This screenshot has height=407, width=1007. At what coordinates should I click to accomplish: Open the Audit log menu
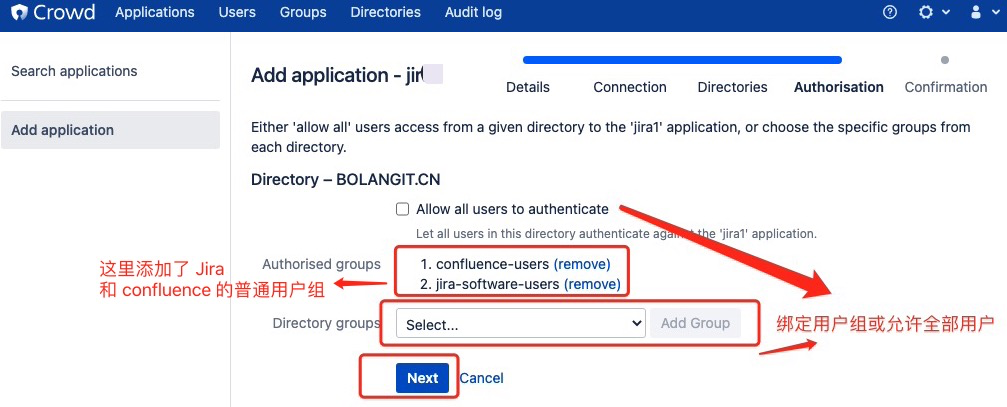click(x=473, y=13)
